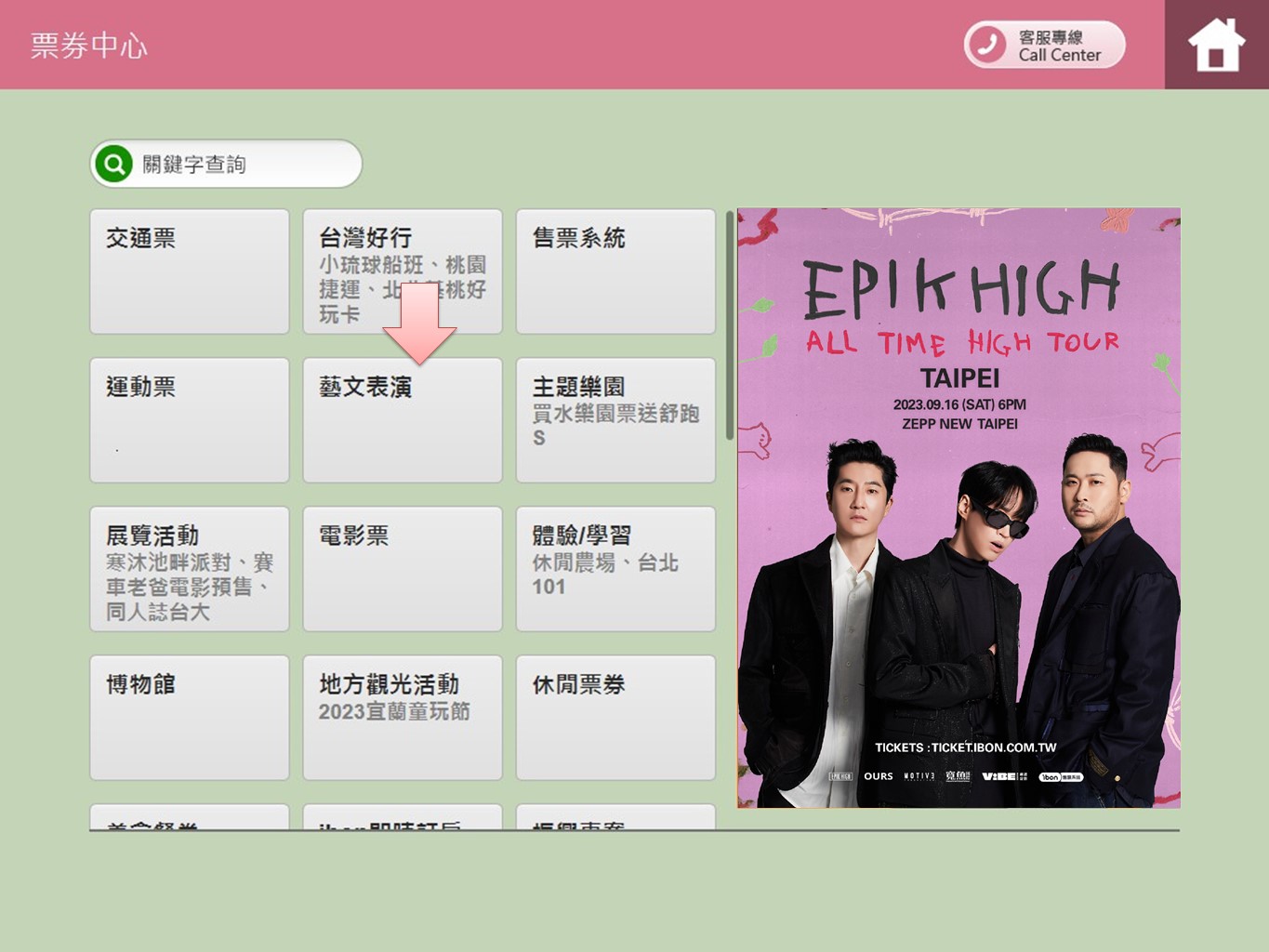Tap the Call Center phone icon

(x=986, y=45)
